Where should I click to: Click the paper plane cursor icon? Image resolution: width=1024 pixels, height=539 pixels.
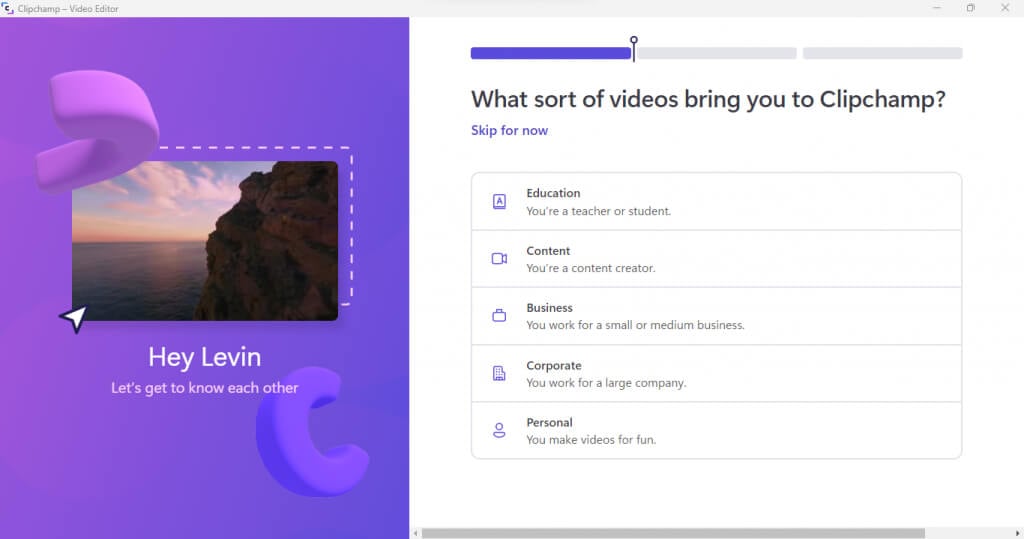point(74,319)
